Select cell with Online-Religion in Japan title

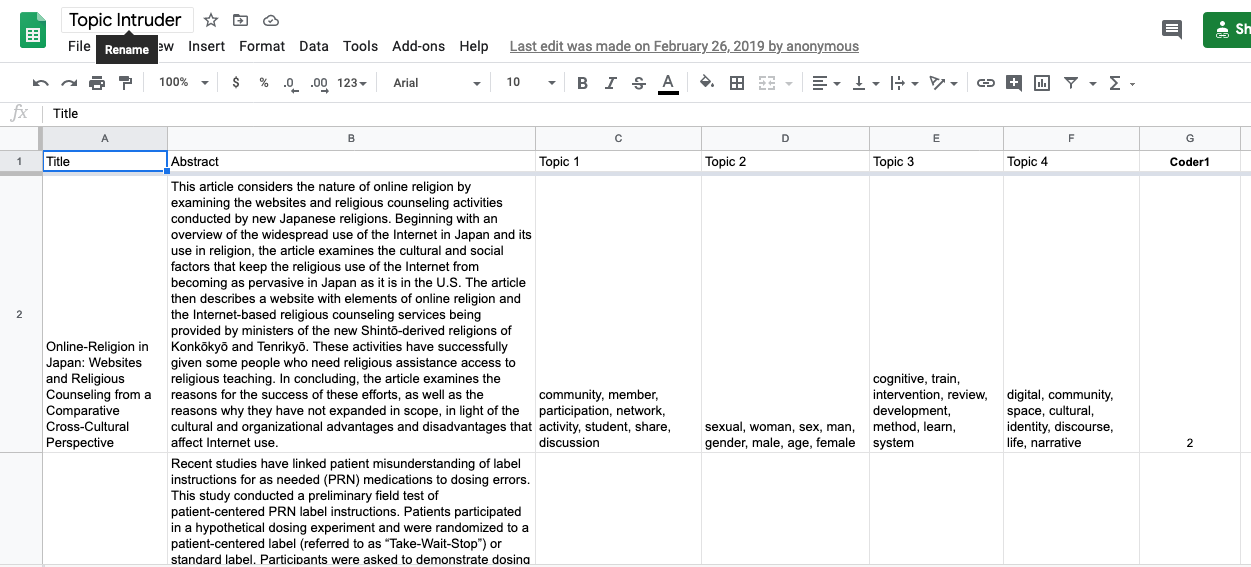coord(105,314)
